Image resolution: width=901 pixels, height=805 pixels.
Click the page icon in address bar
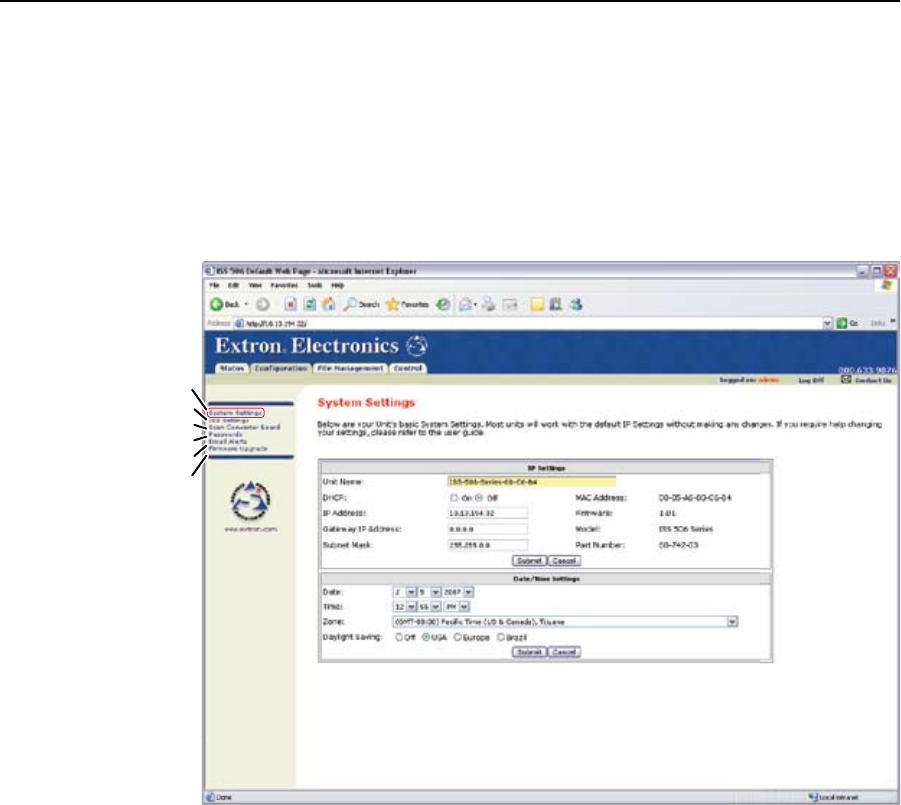239,323
